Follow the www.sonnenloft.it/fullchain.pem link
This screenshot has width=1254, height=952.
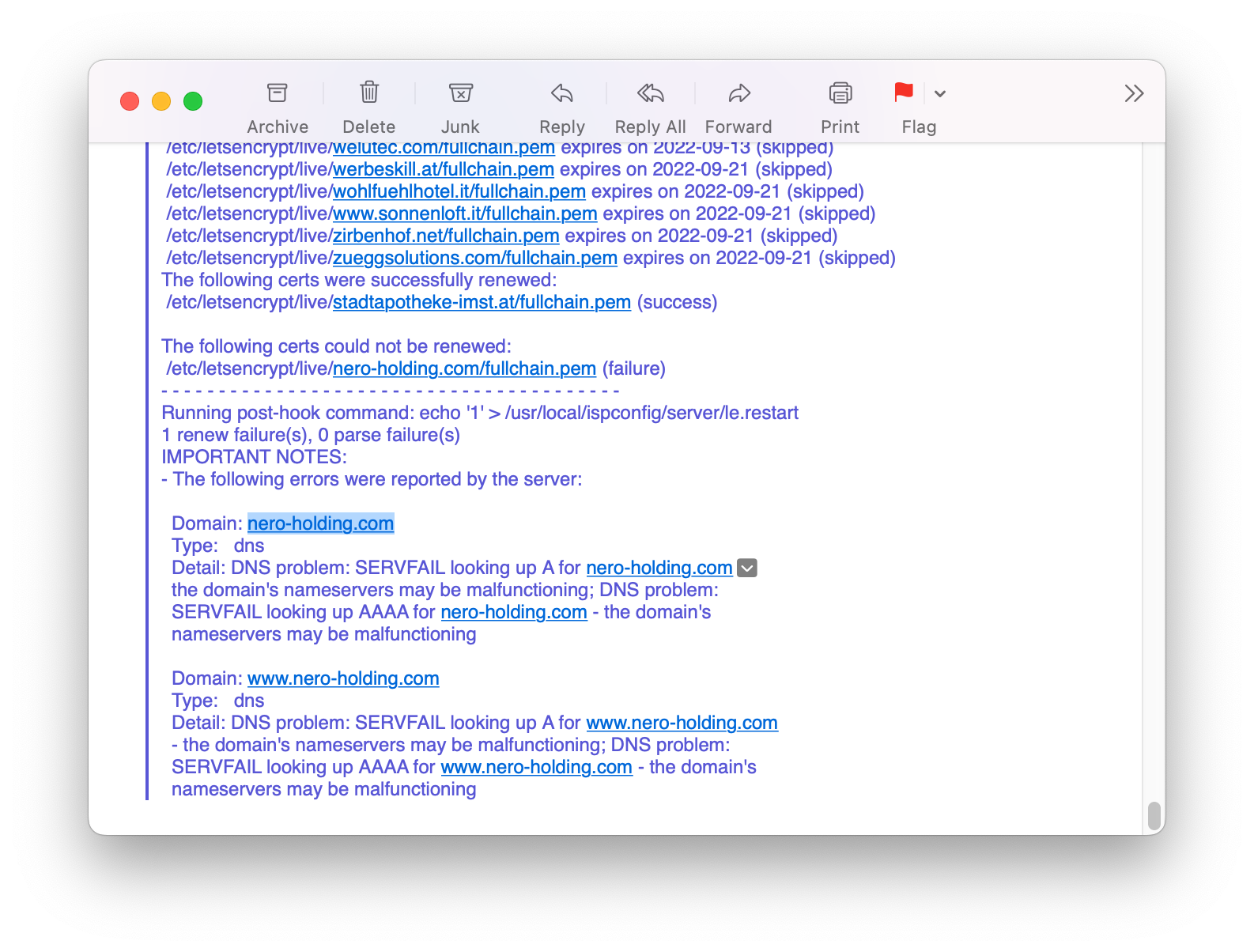click(465, 213)
